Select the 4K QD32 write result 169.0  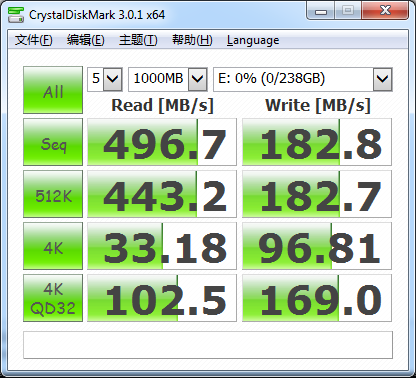coord(317,298)
